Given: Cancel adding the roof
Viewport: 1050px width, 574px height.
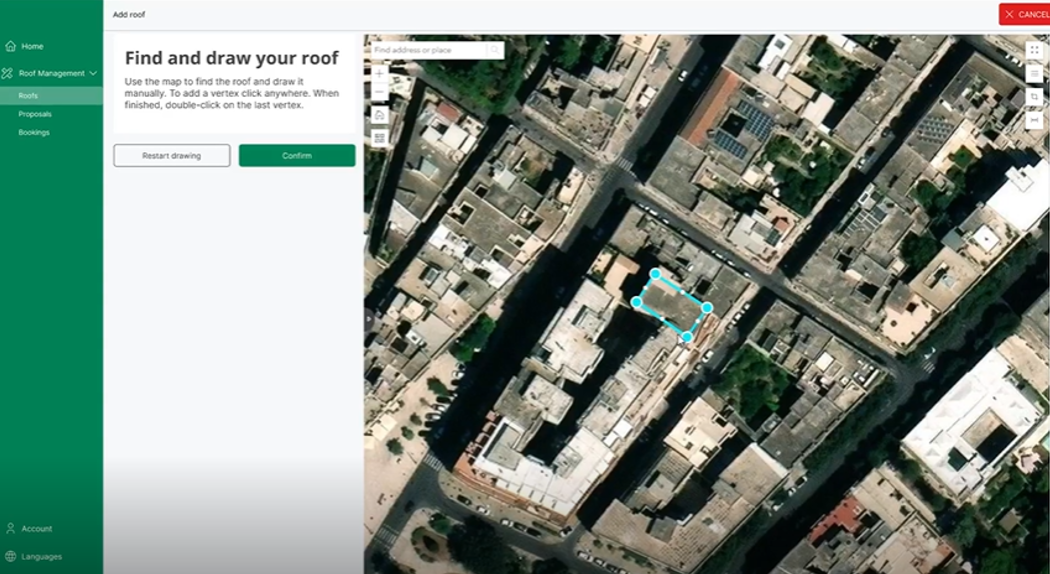Looking at the screenshot, I should pos(1025,14).
